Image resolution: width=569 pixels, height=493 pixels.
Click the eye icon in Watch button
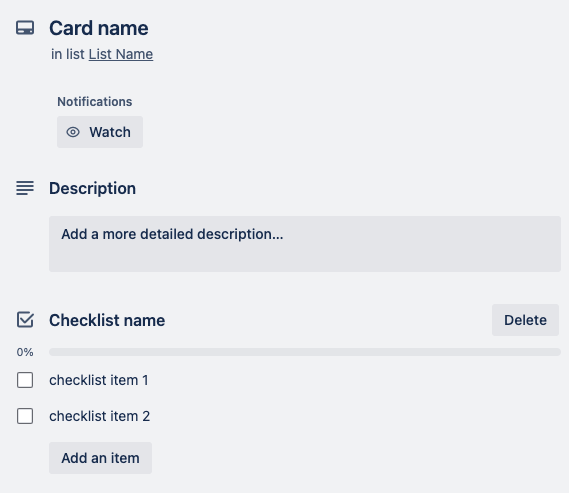click(73, 132)
